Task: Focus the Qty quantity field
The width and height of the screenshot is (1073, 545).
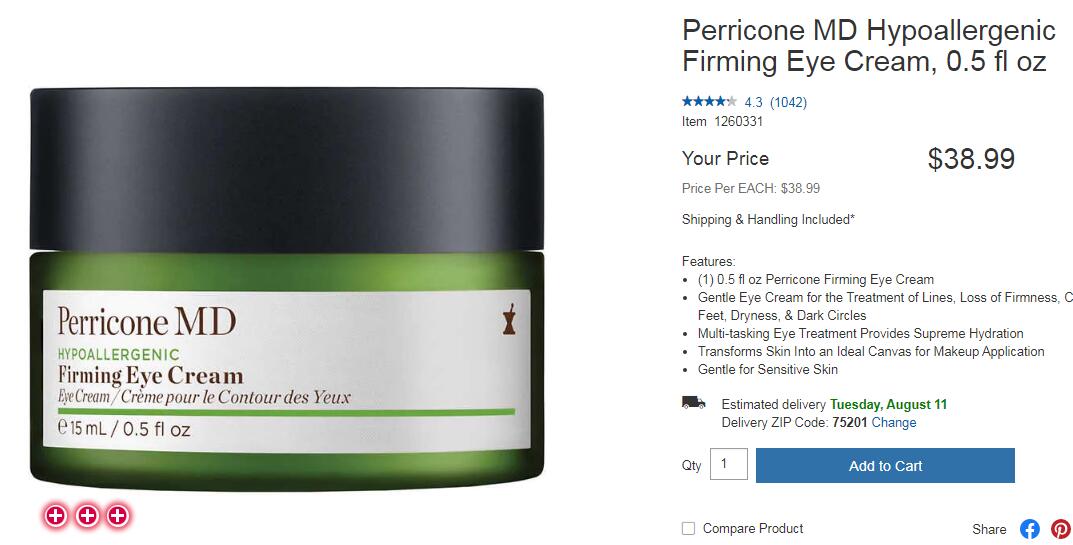Action: pyautogui.click(x=729, y=464)
